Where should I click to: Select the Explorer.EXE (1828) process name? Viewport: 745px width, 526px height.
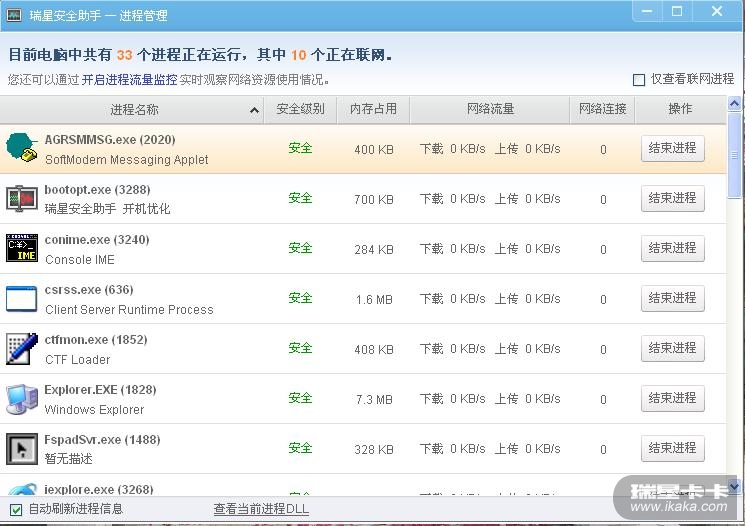[x=100, y=390]
